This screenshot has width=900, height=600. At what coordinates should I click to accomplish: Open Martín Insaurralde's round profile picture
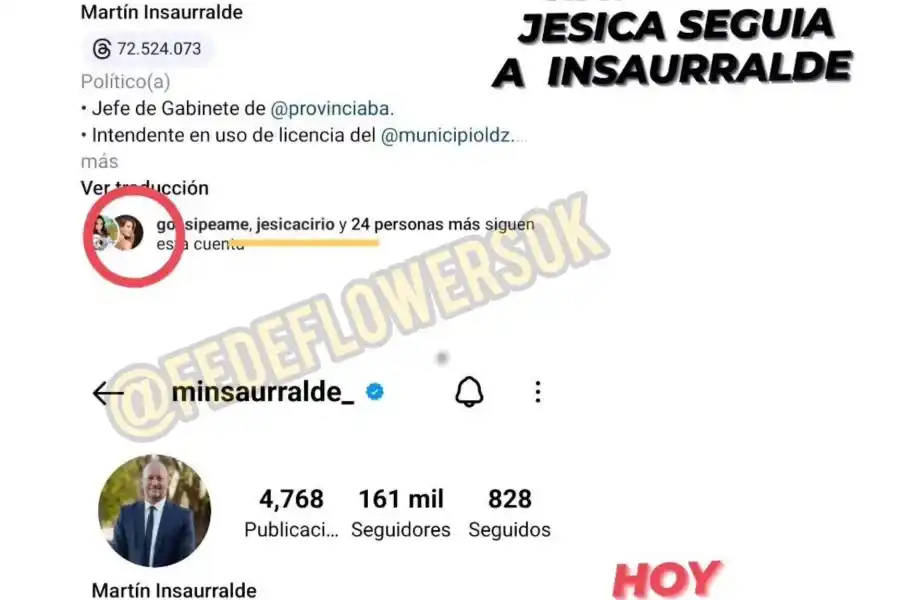click(x=154, y=511)
